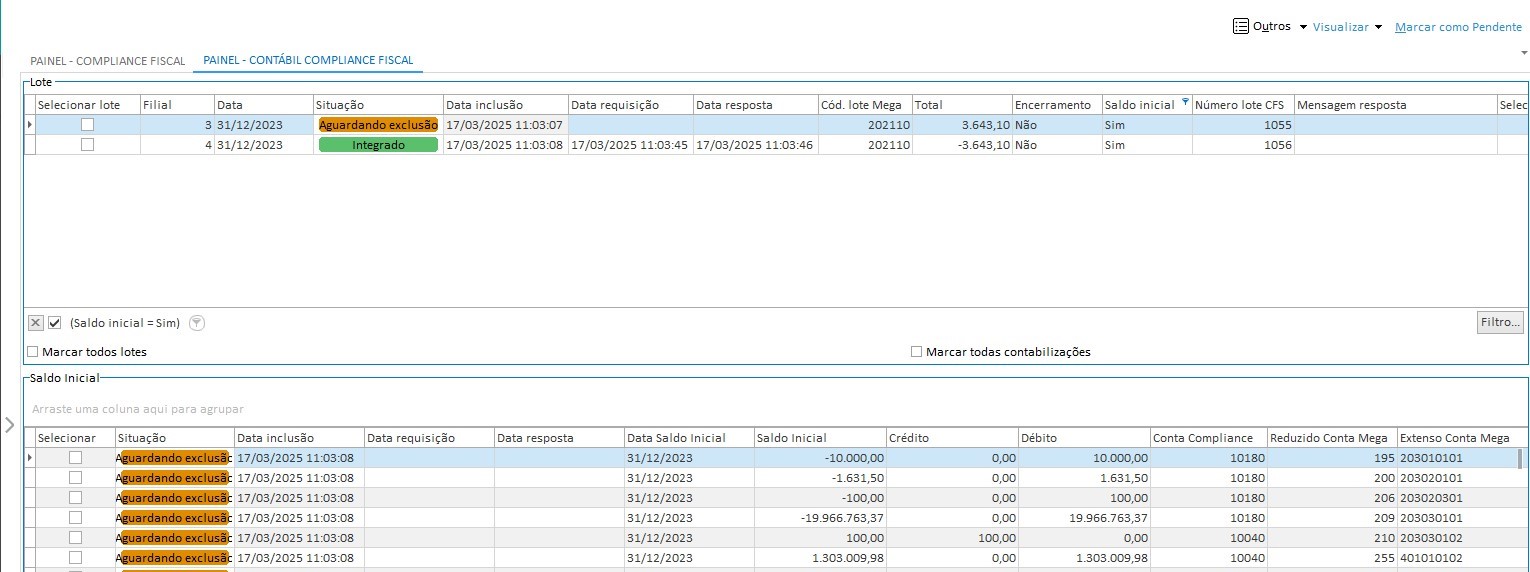This screenshot has width=1530, height=572.
Task: Click row indicator arrow of -10.000,00 saldo row
Action: pos(30,457)
